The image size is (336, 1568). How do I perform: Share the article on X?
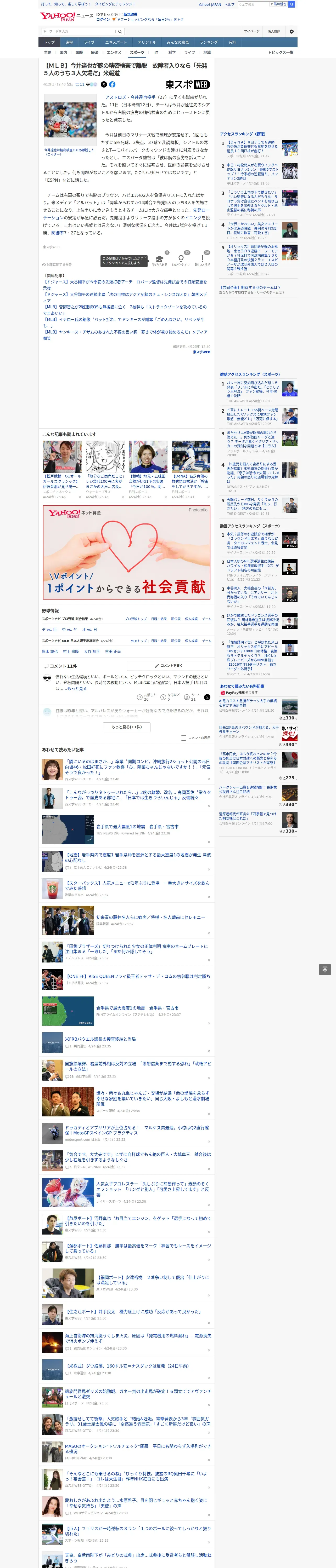[x=104, y=85]
